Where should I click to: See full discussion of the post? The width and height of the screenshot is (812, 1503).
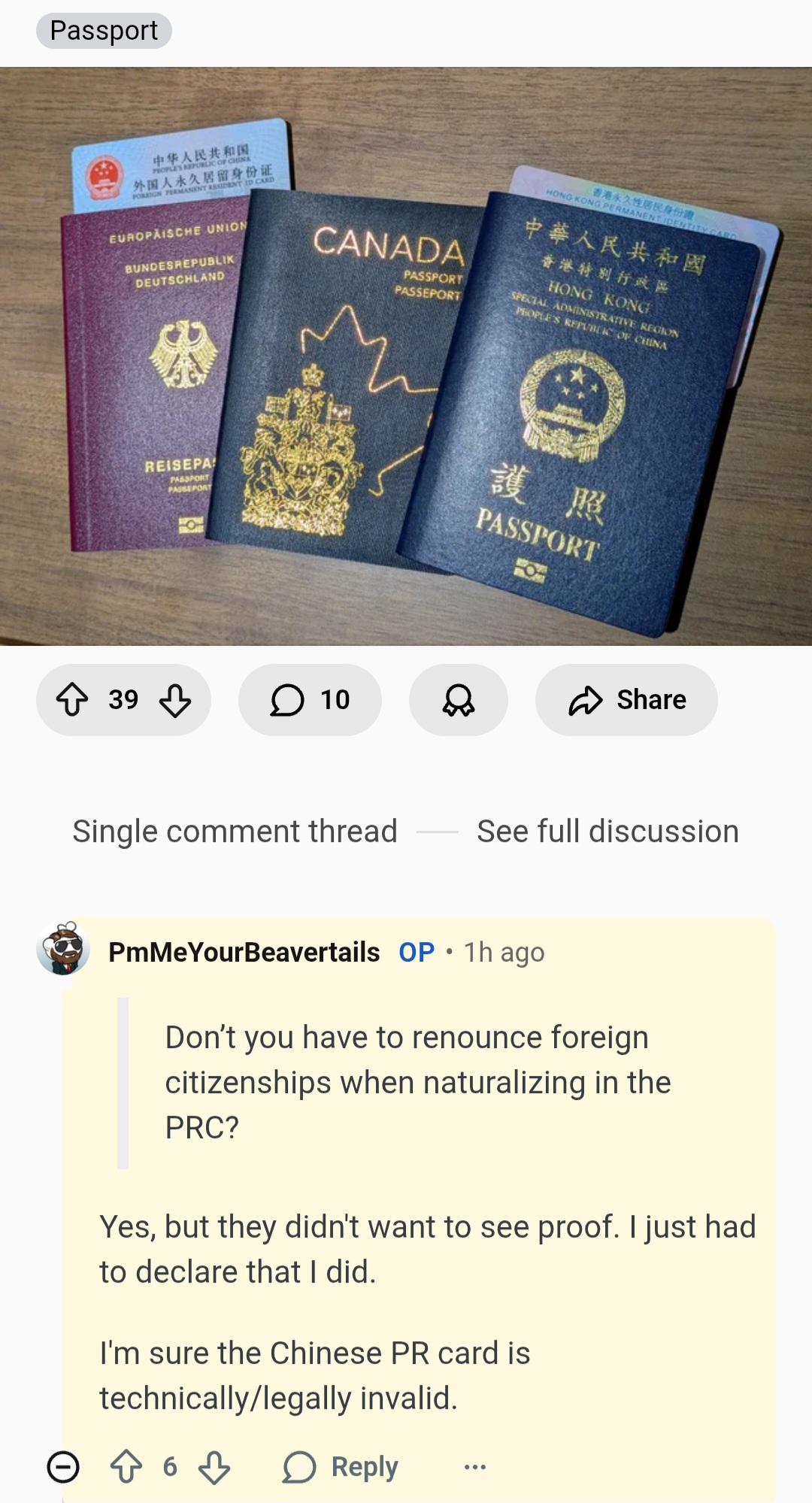coord(607,832)
